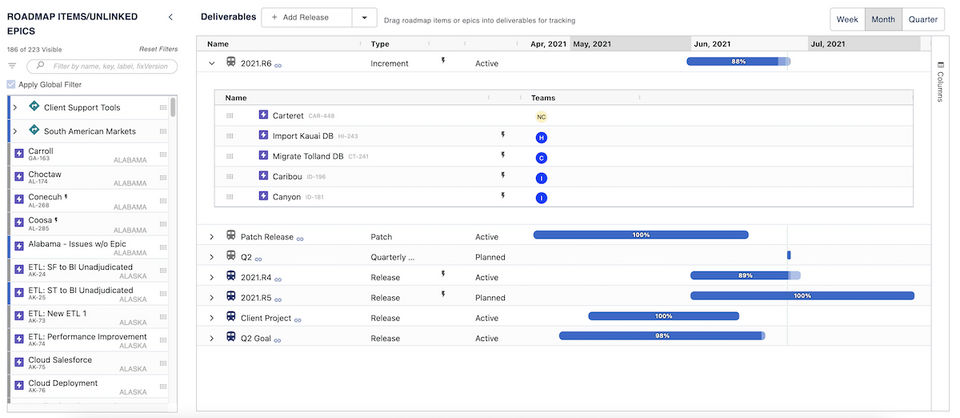Collapse the roadmap items side panel

[170, 17]
